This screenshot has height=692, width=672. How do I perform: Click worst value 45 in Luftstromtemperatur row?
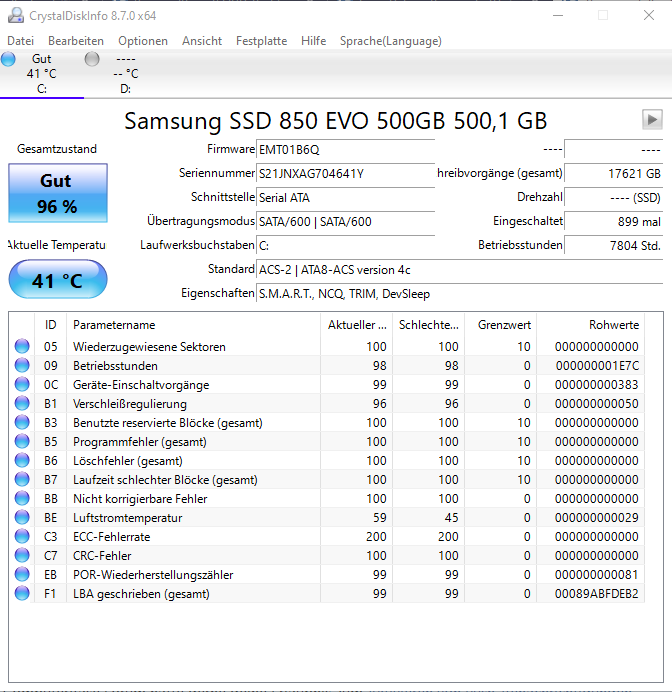pos(451,517)
